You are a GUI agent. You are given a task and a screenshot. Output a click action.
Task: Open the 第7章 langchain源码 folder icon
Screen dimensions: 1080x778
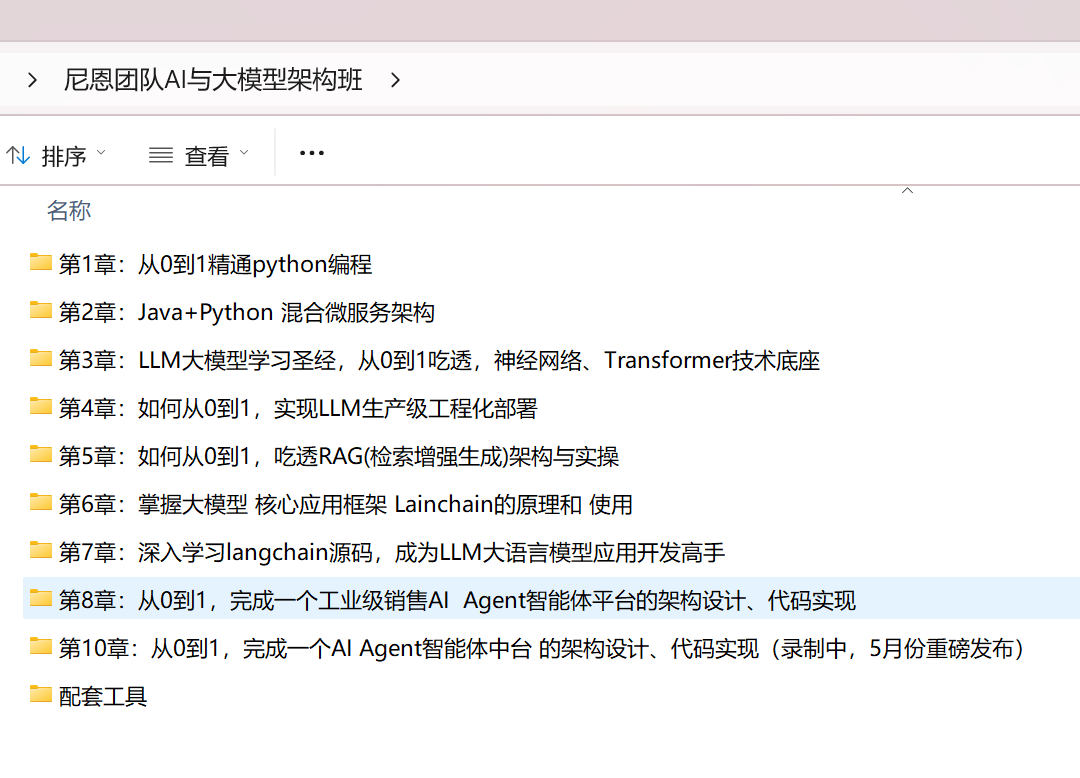[40, 551]
